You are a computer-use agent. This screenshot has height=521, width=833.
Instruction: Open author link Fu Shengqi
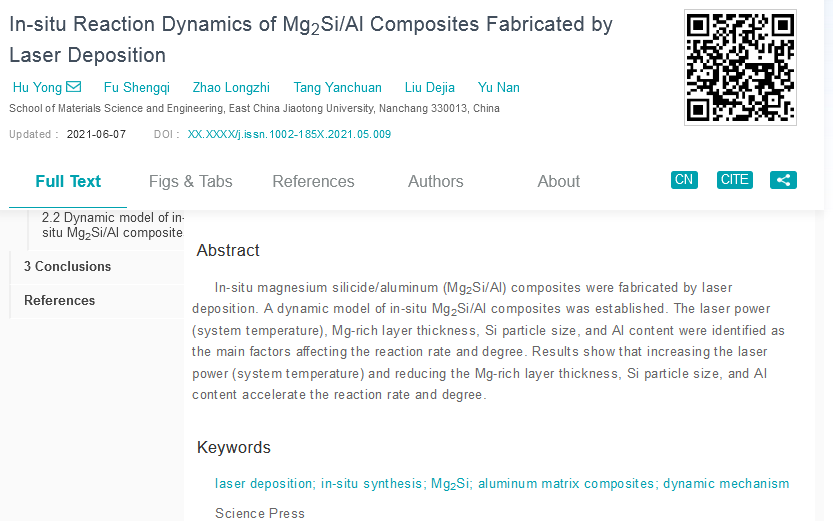(x=137, y=88)
